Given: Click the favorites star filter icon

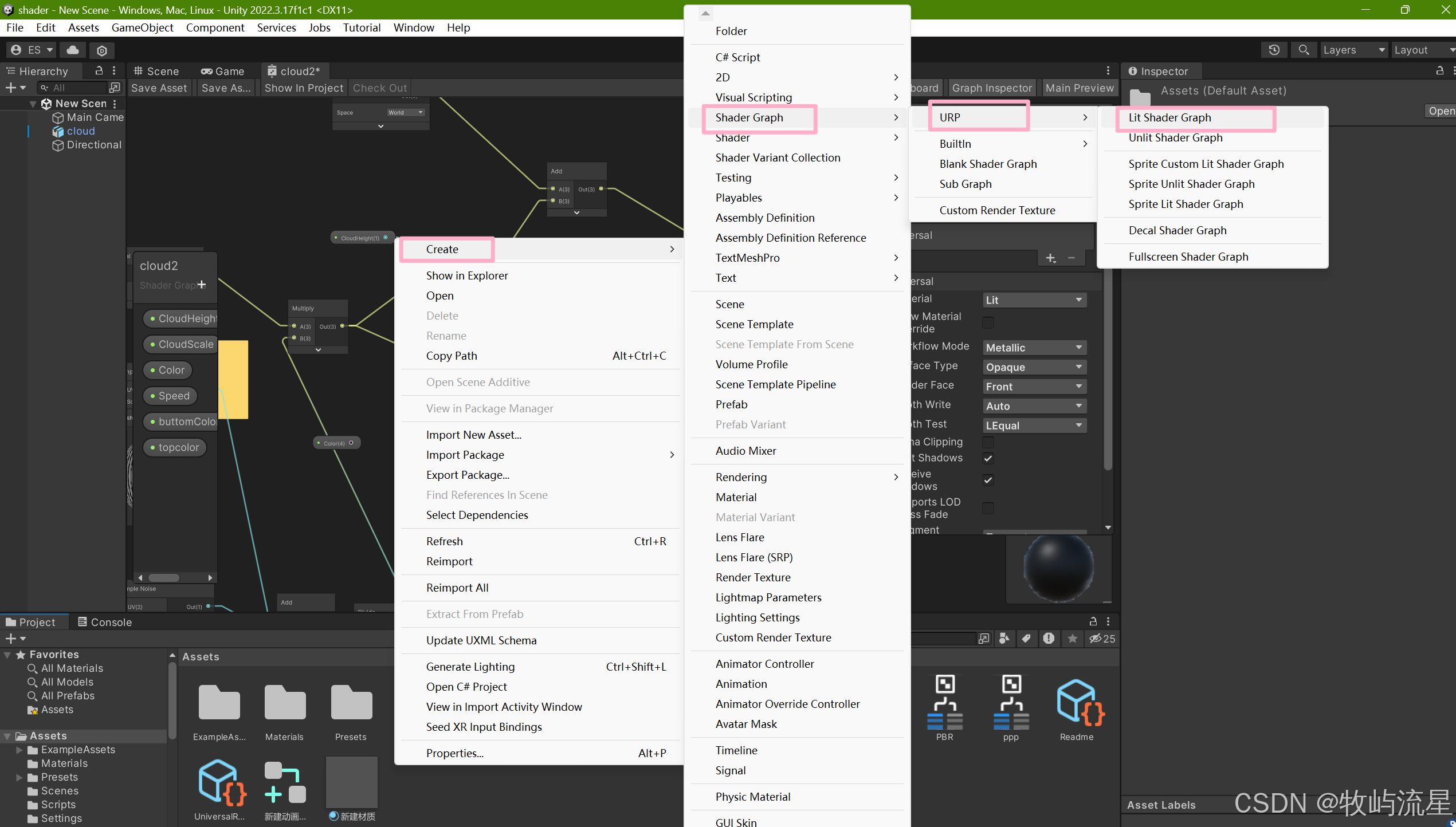Looking at the screenshot, I should pyautogui.click(x=1072, y=639).
